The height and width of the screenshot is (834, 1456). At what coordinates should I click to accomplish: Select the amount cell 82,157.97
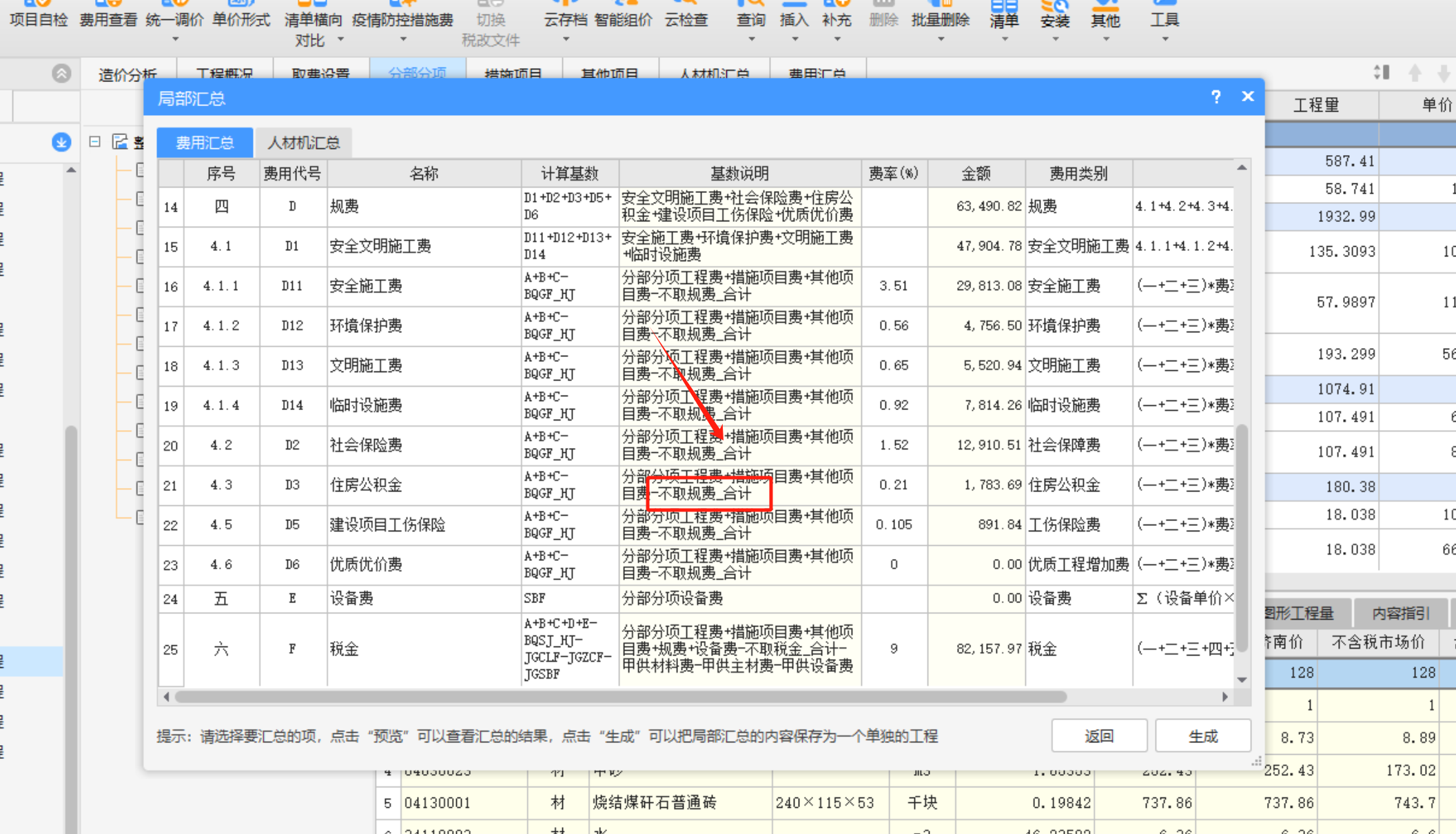point(976,649)
